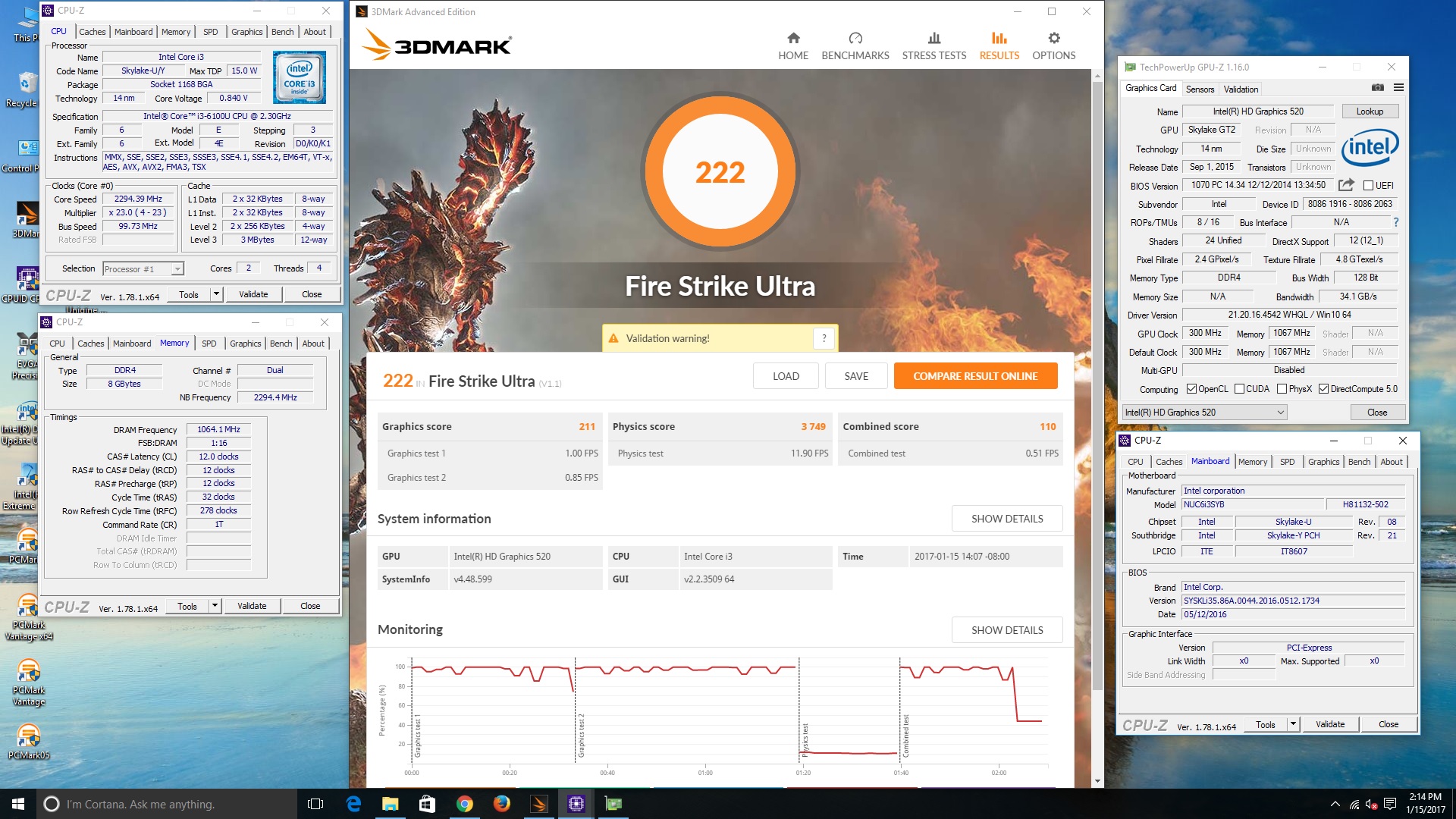The width and height of the screenshot is (1456, 819).
Task: Open SPD tab in Memory CPU-Z window
Action: (x=209, y=344)
